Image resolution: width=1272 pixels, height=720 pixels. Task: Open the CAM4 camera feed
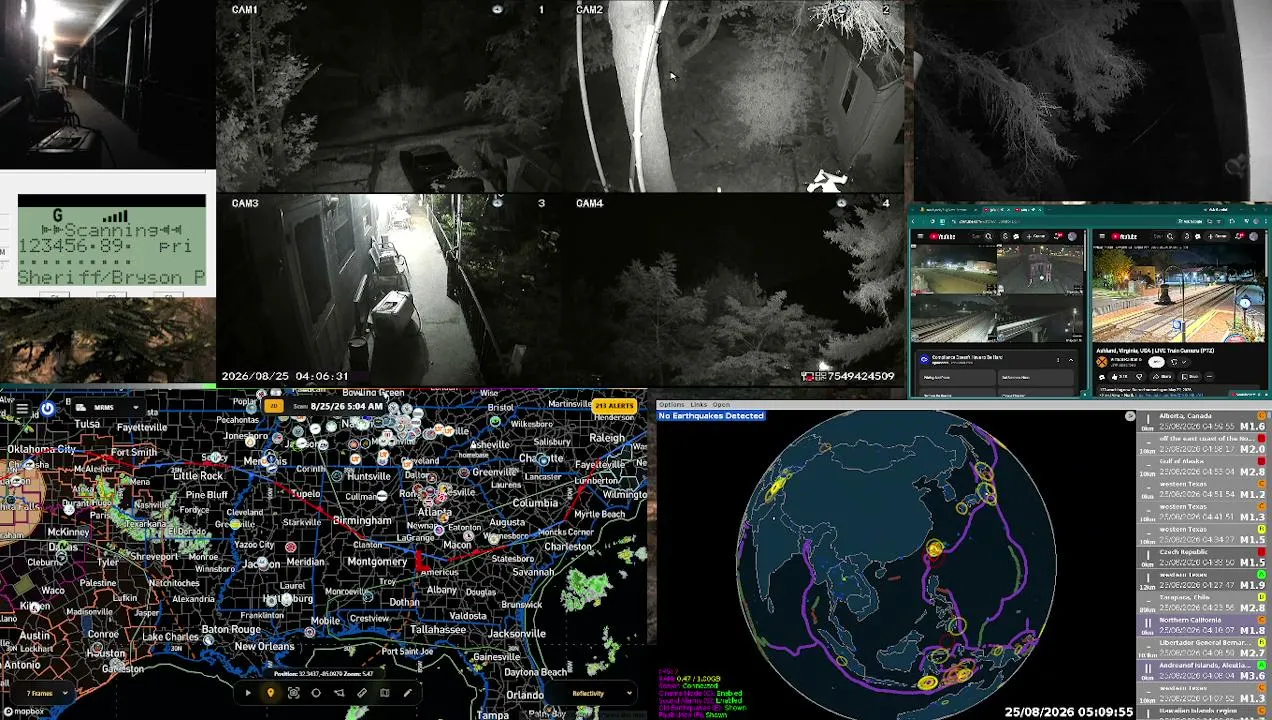coord(733,290)
